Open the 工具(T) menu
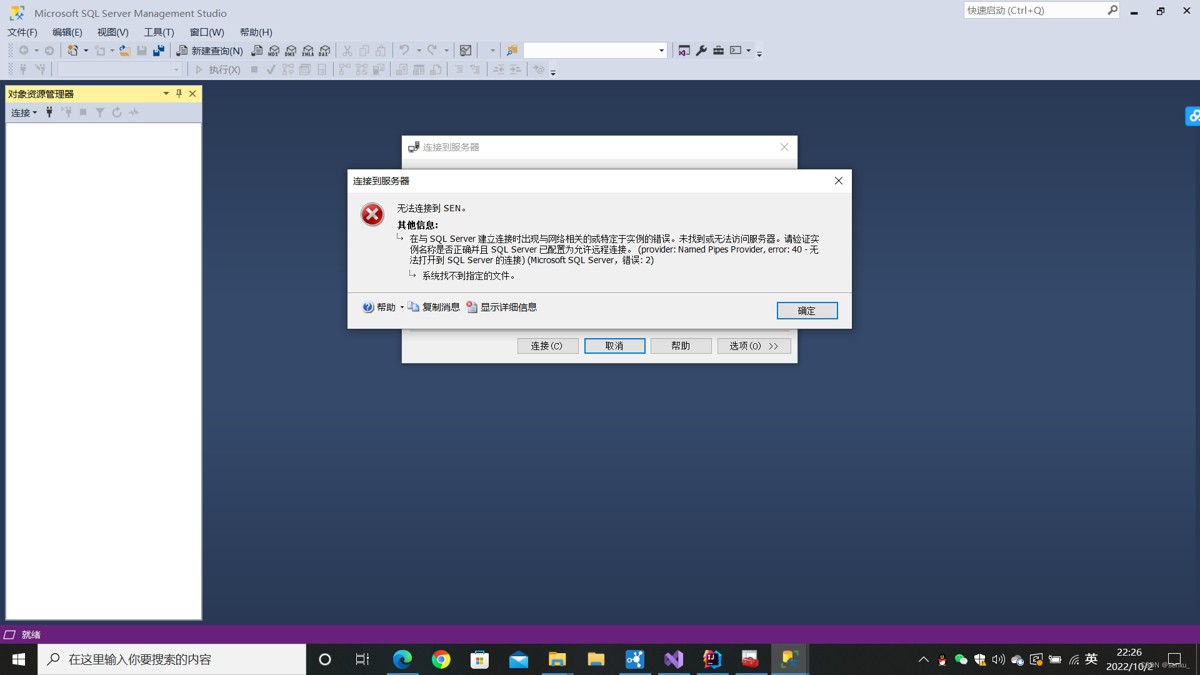1200x675 pixels. click(158, 32)
